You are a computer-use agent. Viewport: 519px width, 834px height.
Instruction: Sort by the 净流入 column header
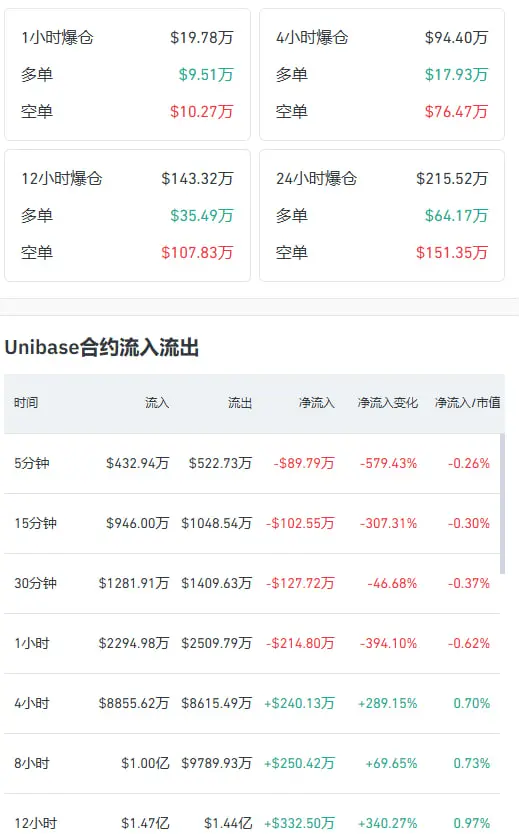(316, 403)
